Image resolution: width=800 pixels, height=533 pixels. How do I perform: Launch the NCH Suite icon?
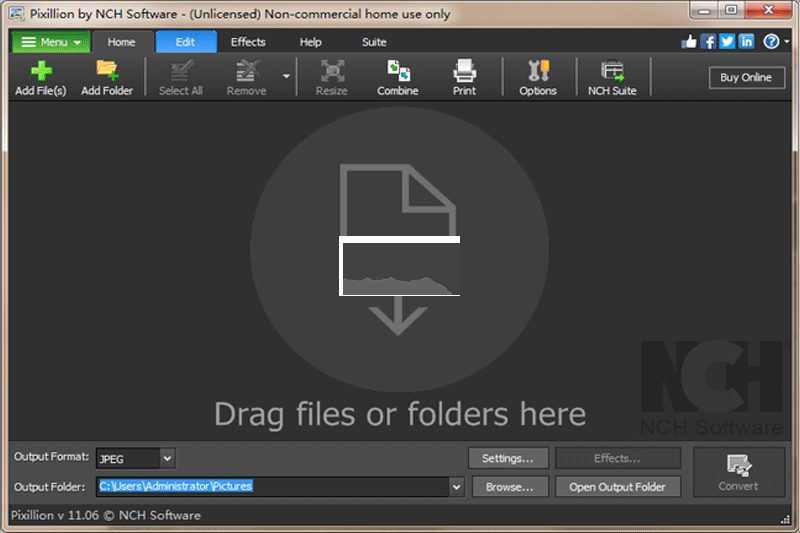611,77
